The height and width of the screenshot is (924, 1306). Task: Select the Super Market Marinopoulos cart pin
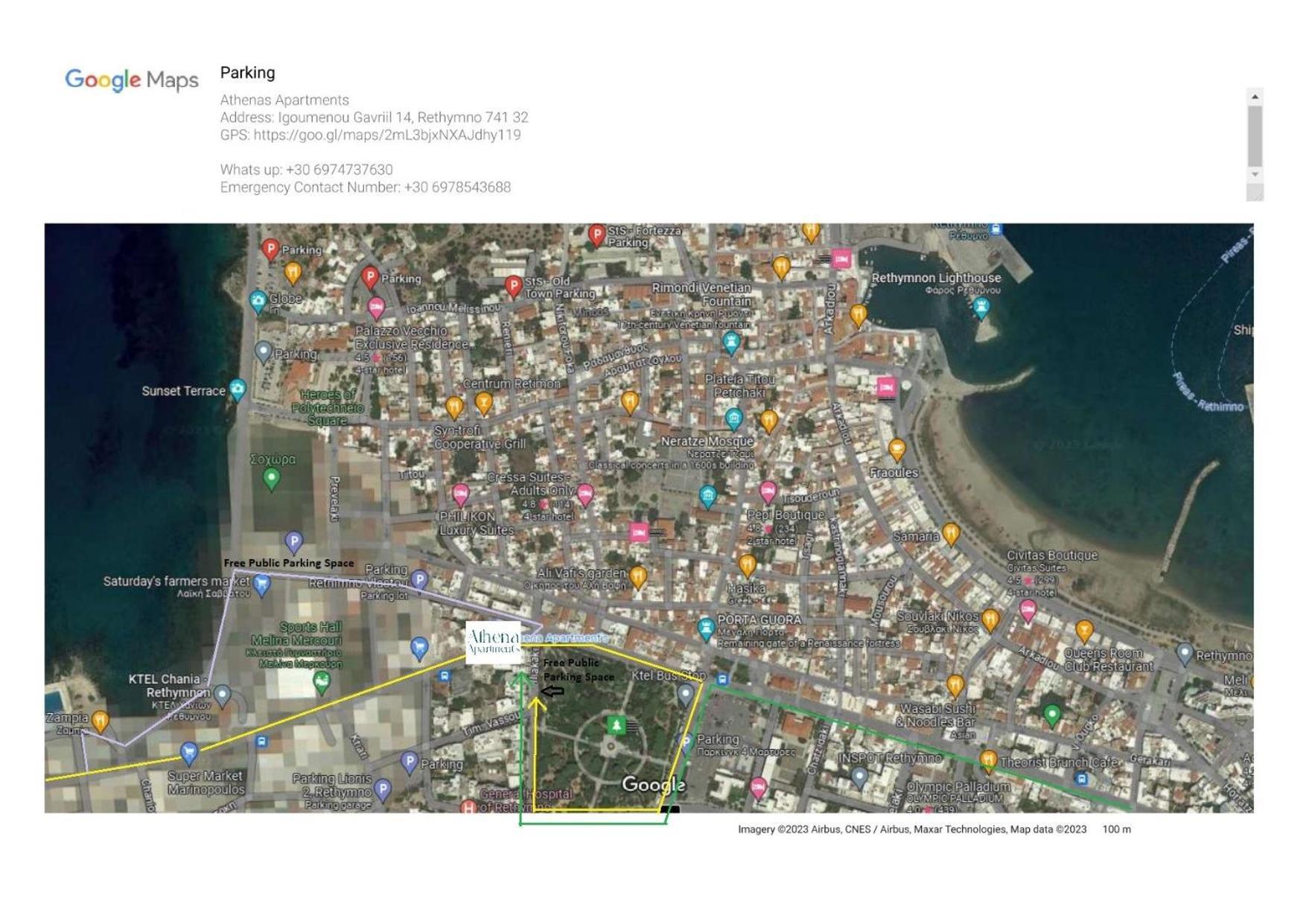189,753
